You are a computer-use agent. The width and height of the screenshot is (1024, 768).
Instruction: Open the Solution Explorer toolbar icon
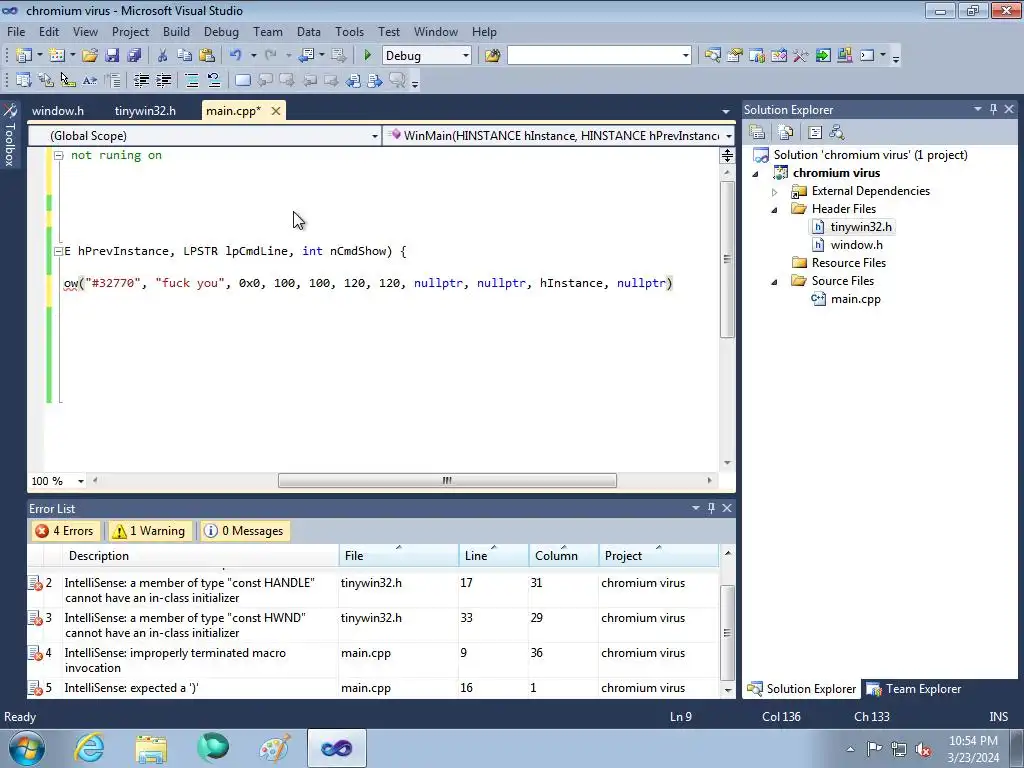(x=712, y=56)
